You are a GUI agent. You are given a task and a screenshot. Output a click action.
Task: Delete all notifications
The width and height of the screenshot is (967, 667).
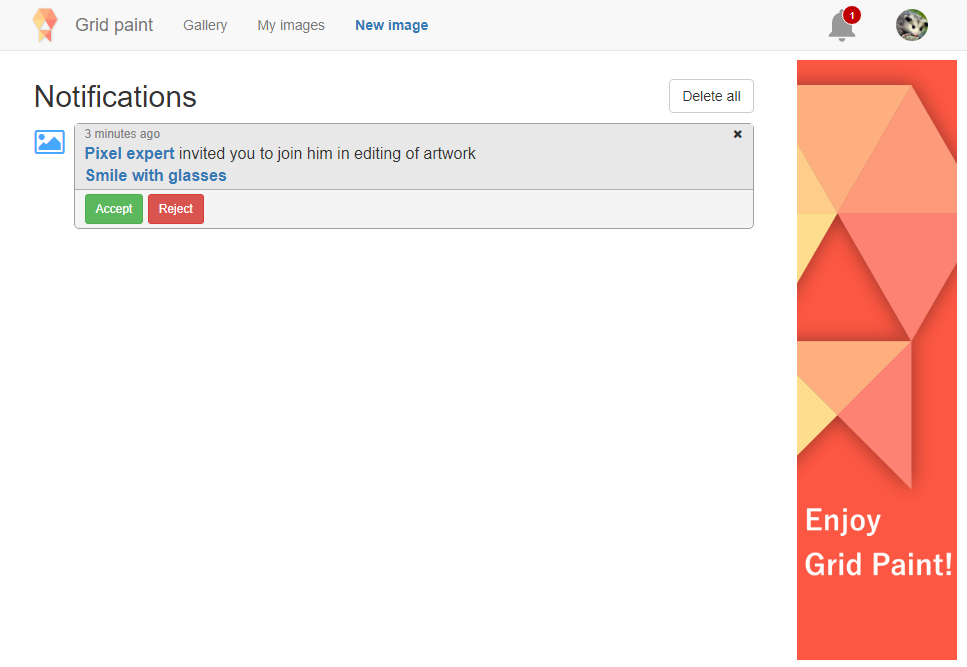(x=711, y=96)
